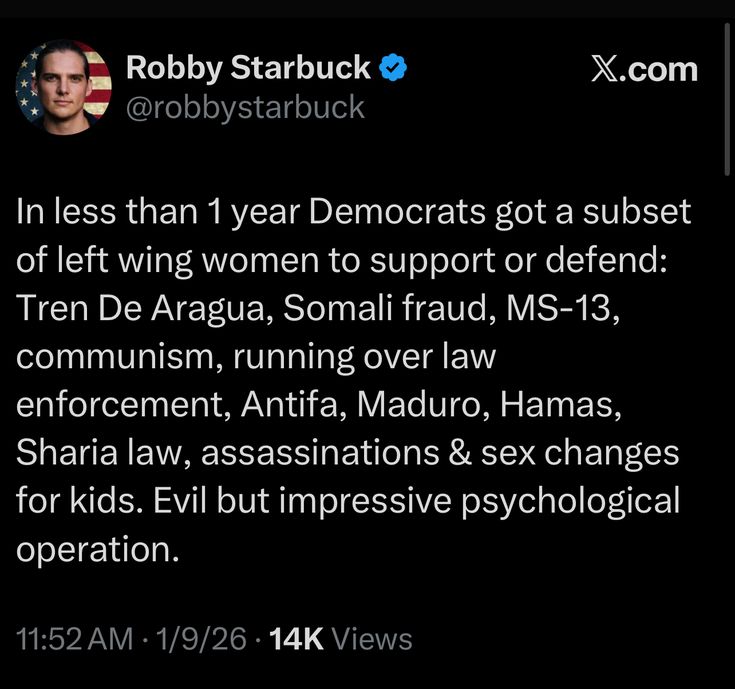735x689 pixels.
Task: Click the "Sharia law" phrase
Action: tap(100, 454)
